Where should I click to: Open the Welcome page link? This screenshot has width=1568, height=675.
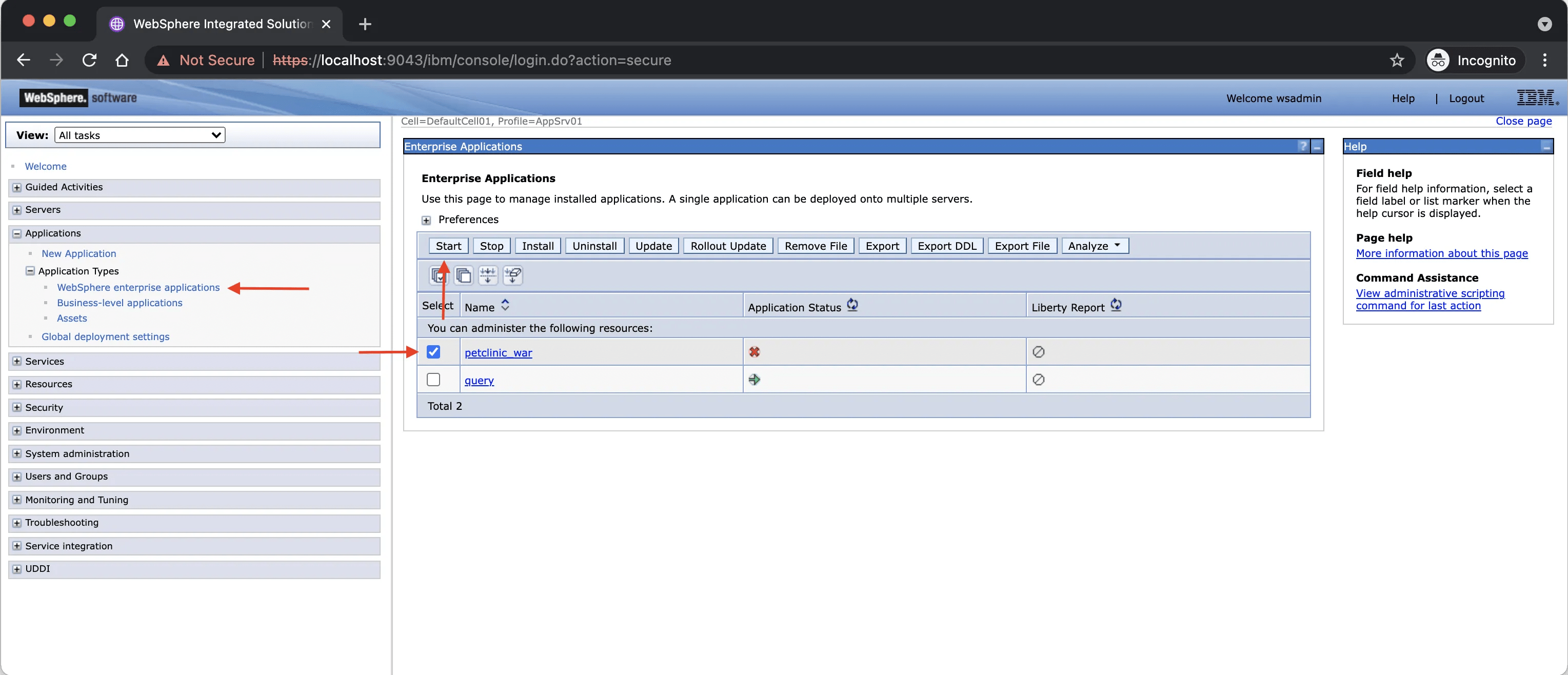(46, 166)
